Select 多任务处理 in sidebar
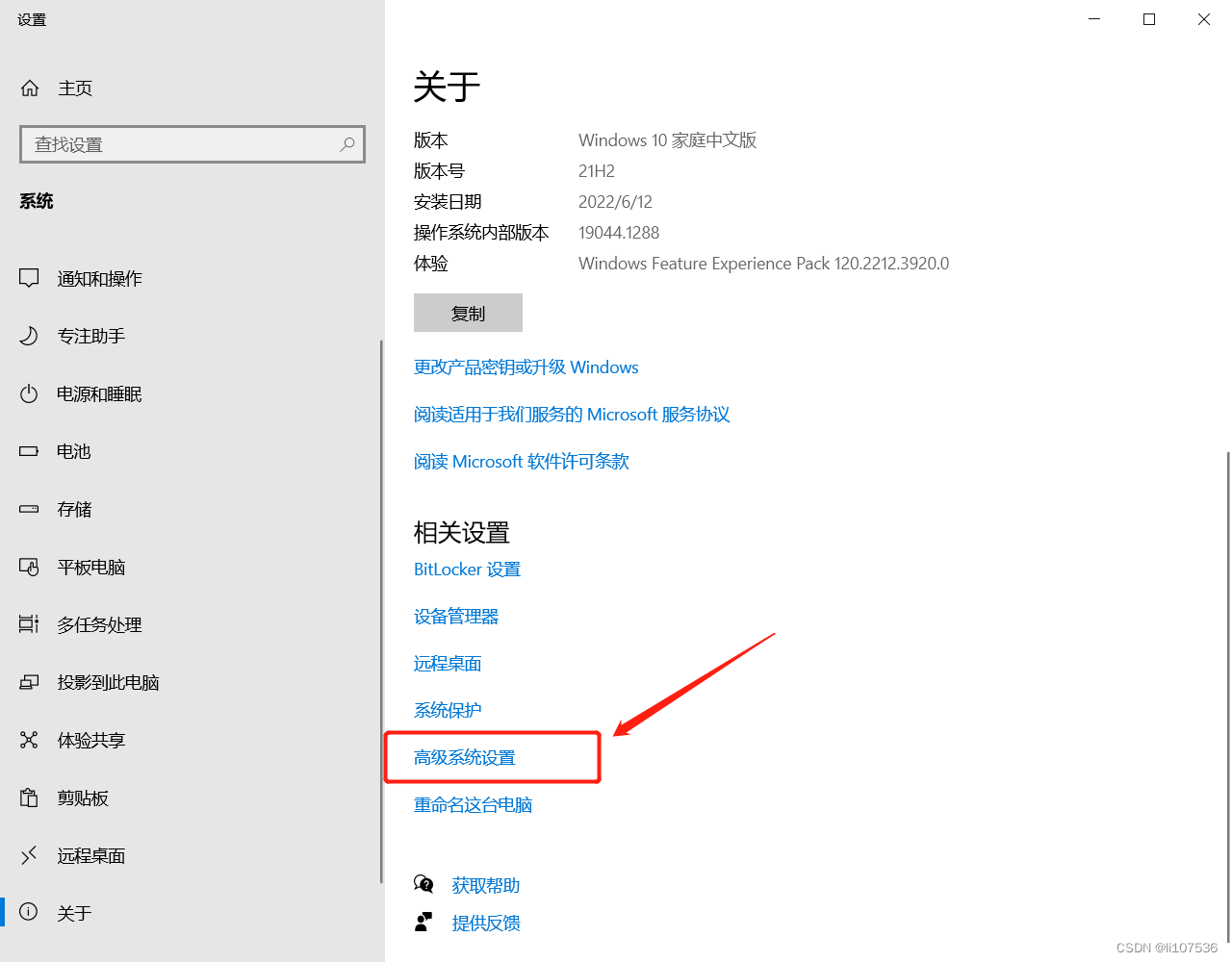The width and height of the screenshot is (1232, 962). [x=191, y=624]
